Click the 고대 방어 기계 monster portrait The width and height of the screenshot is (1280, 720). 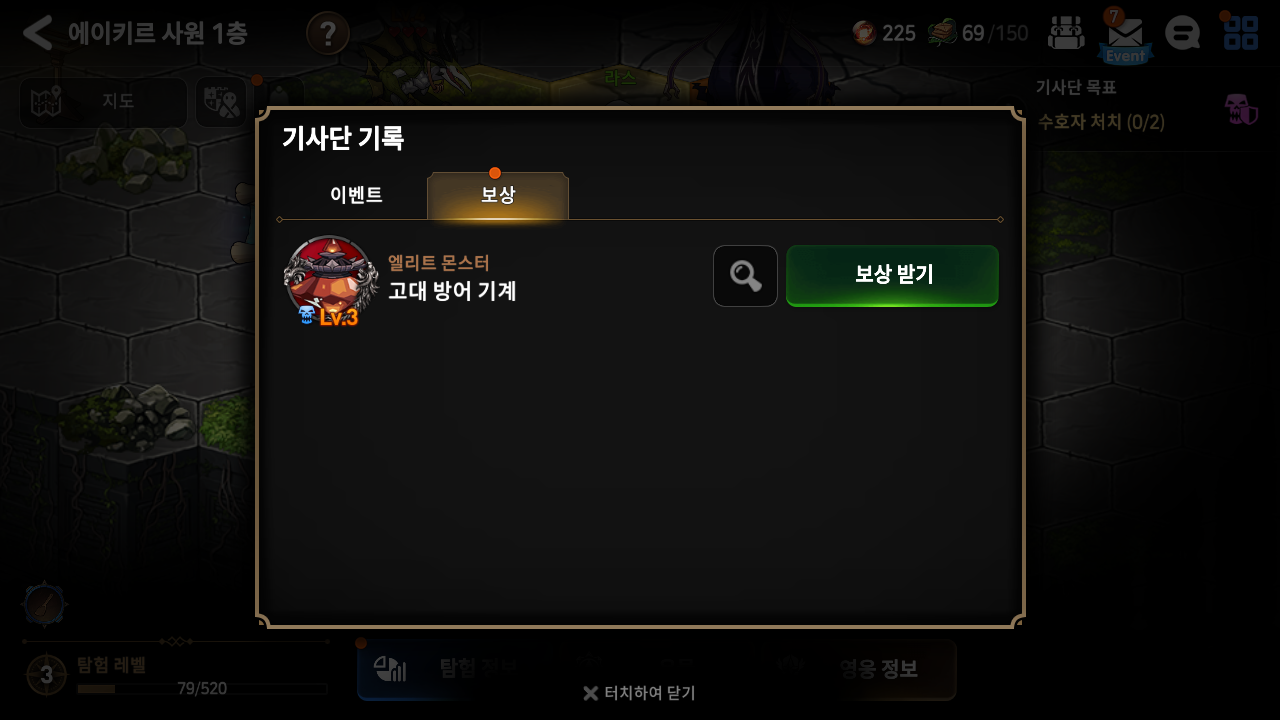[x=330, y=278]
